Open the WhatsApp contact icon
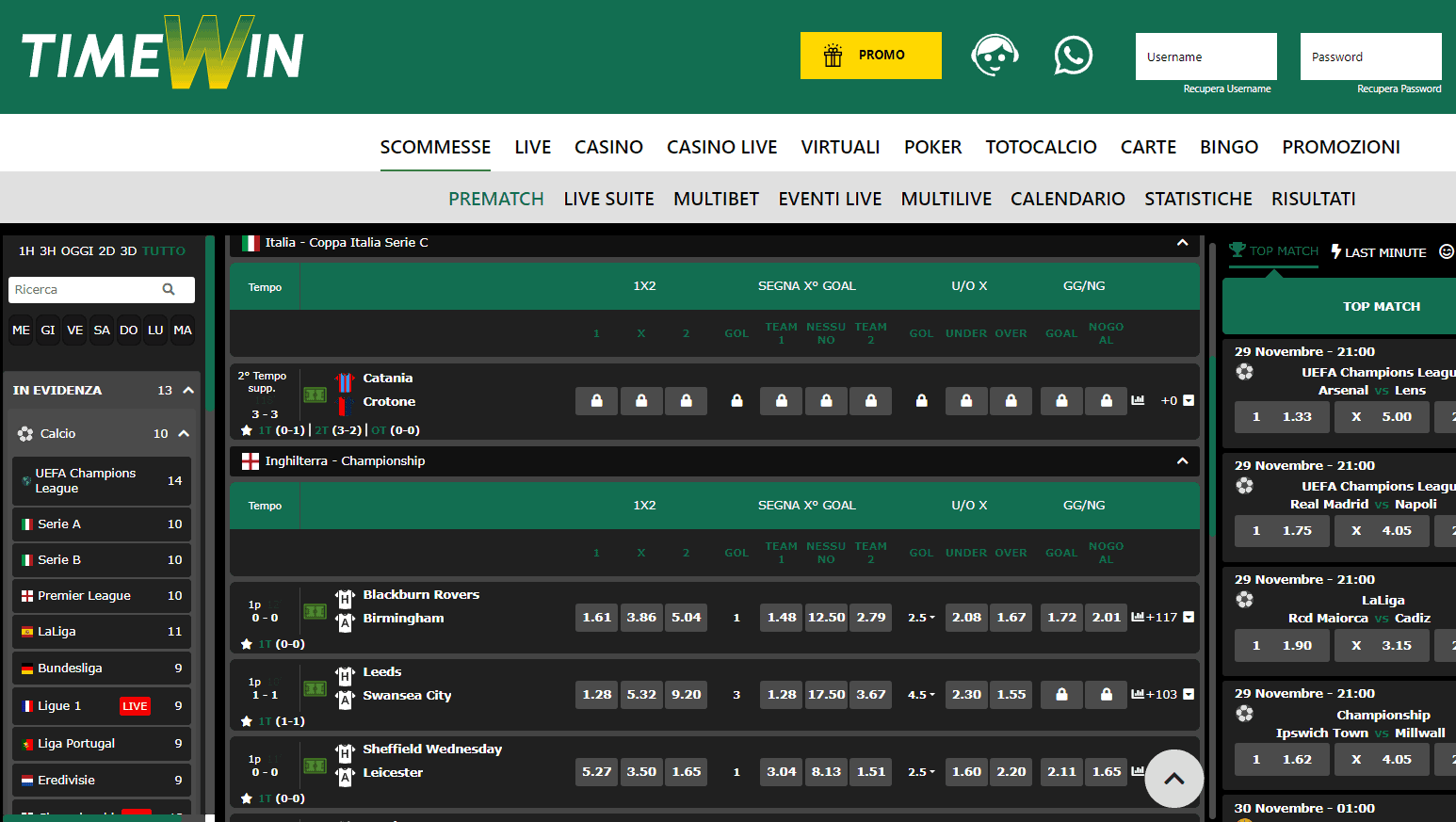1456x822 pixels. (1073, 56)
